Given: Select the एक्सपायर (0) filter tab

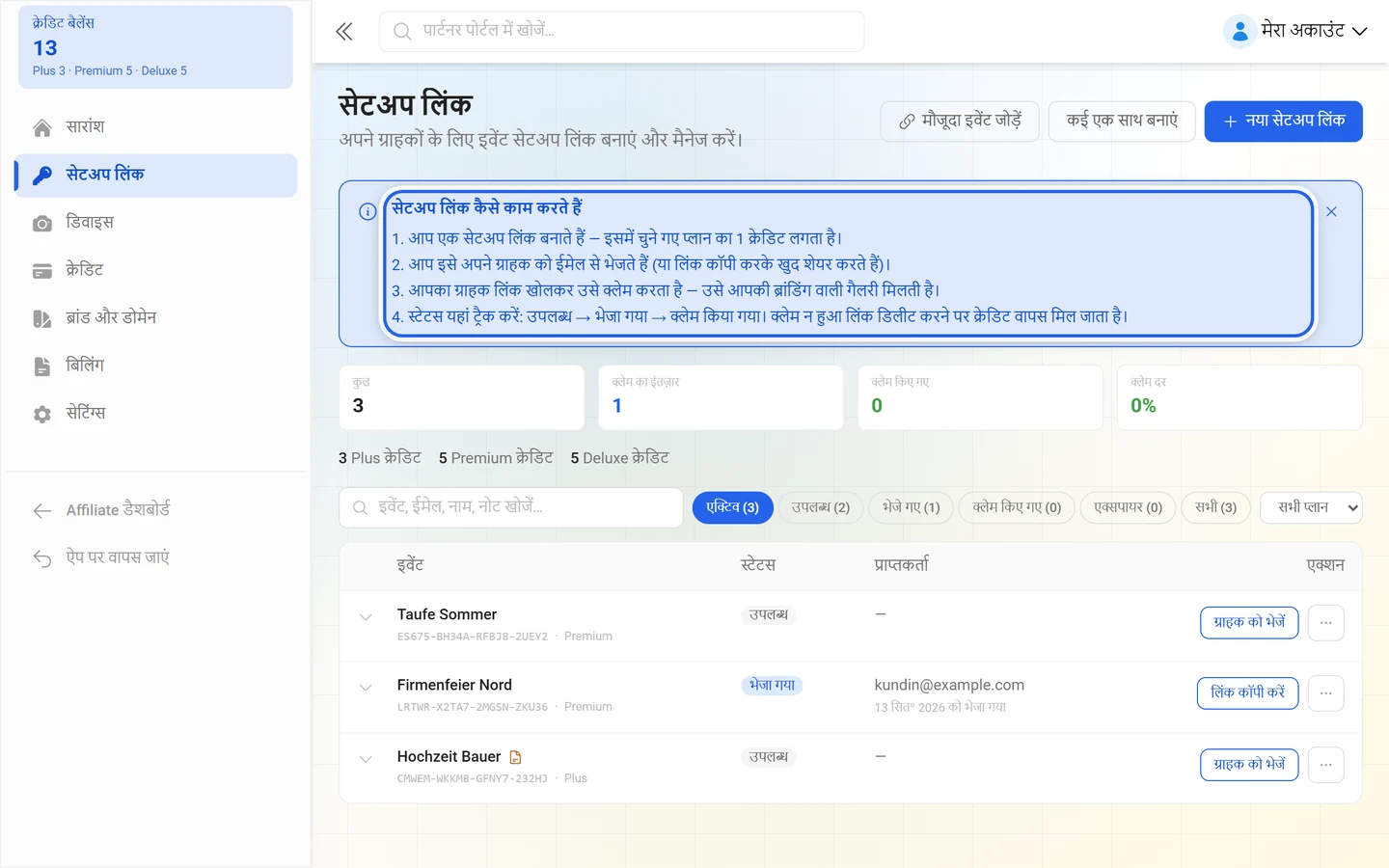Looking at the screenshot, I should [1128, 507].
